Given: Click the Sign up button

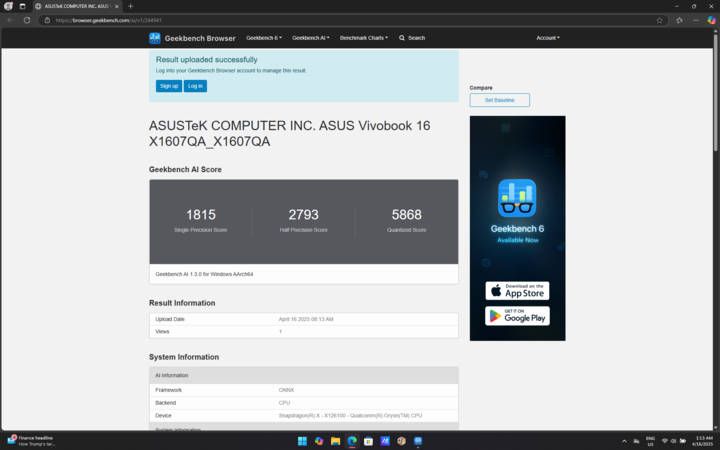Looking at the screenshot, I should [169, 86].
